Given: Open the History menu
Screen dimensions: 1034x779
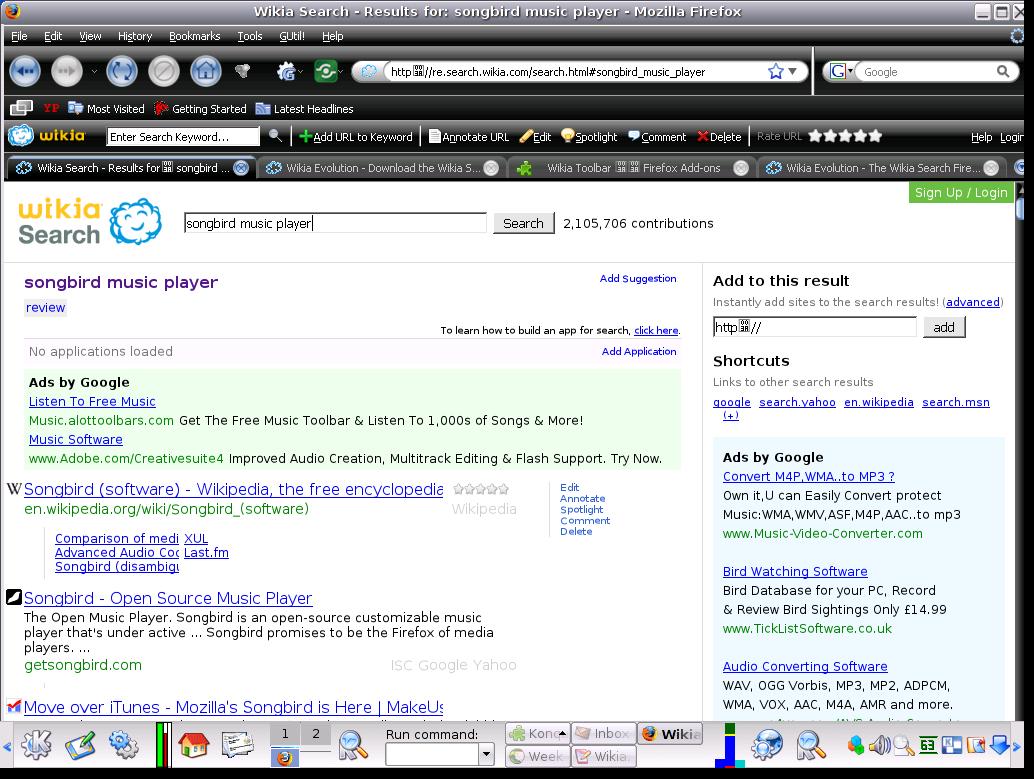Looking at the screenshot, I should [135, 36].
